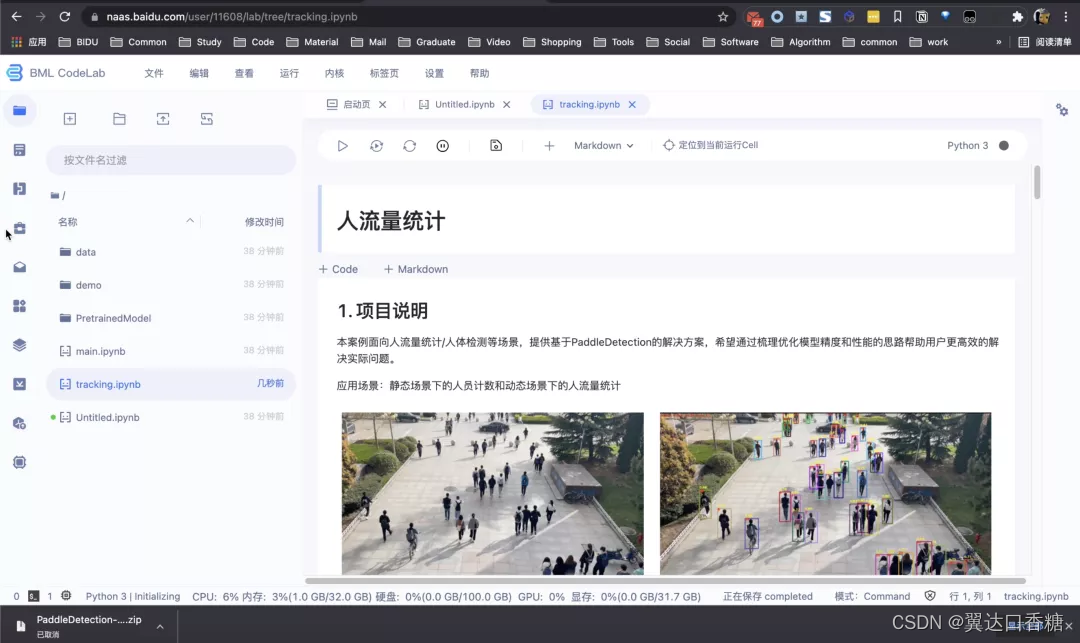Refresh the file list
The image size is (1080, 643).
(x=206, y=118)
